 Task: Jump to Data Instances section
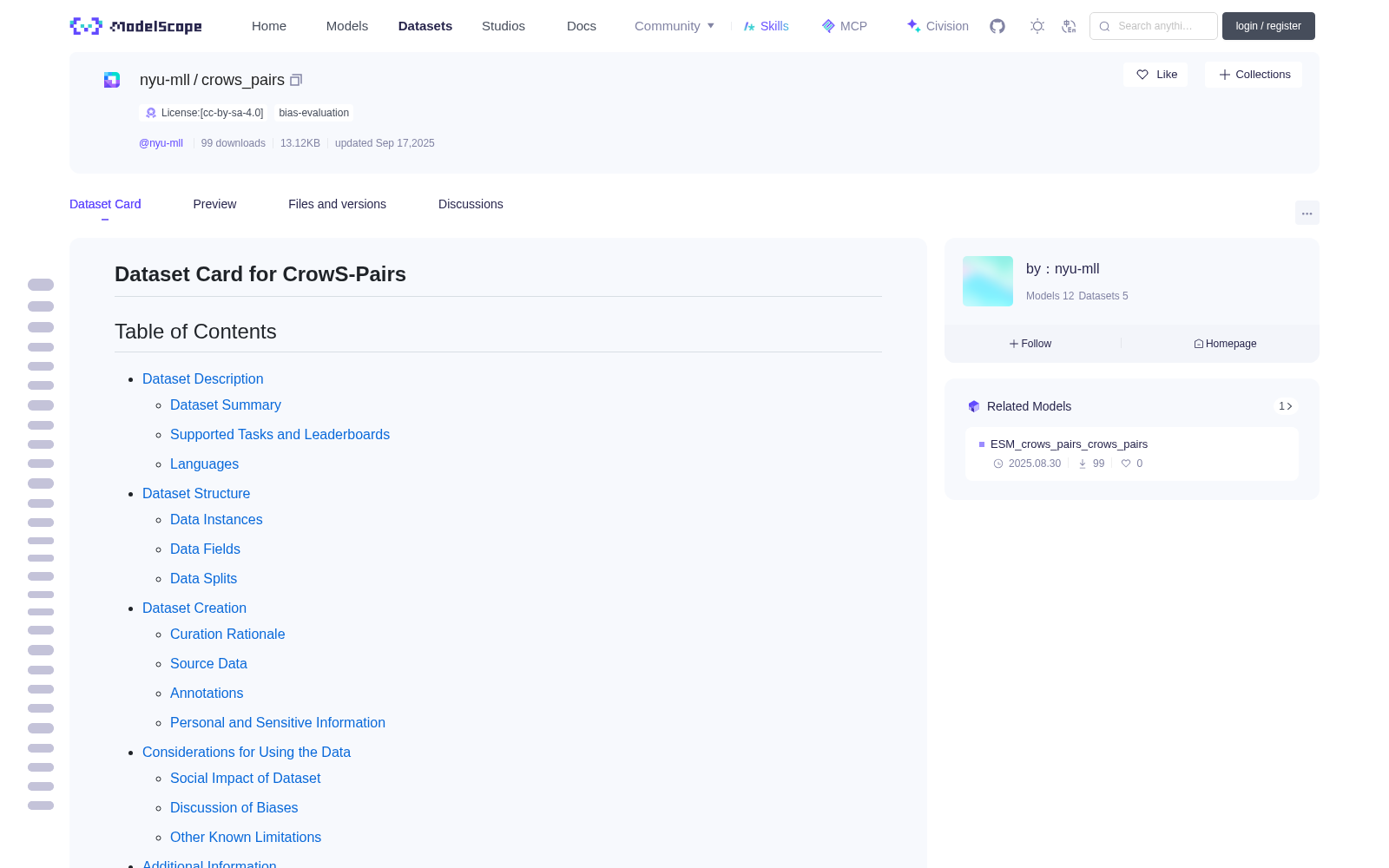216,520
